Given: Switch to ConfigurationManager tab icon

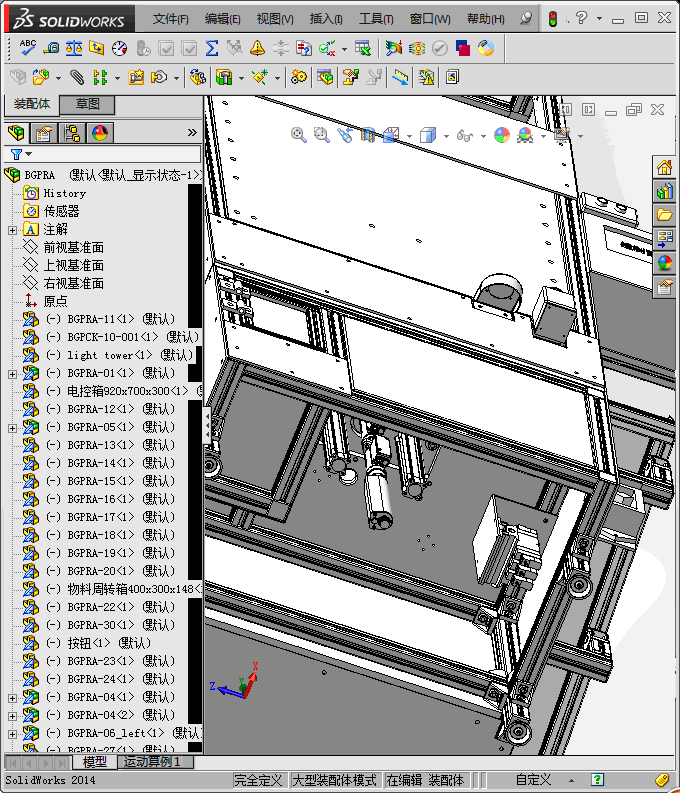Looking at the screenshot, I should point(72,133).
